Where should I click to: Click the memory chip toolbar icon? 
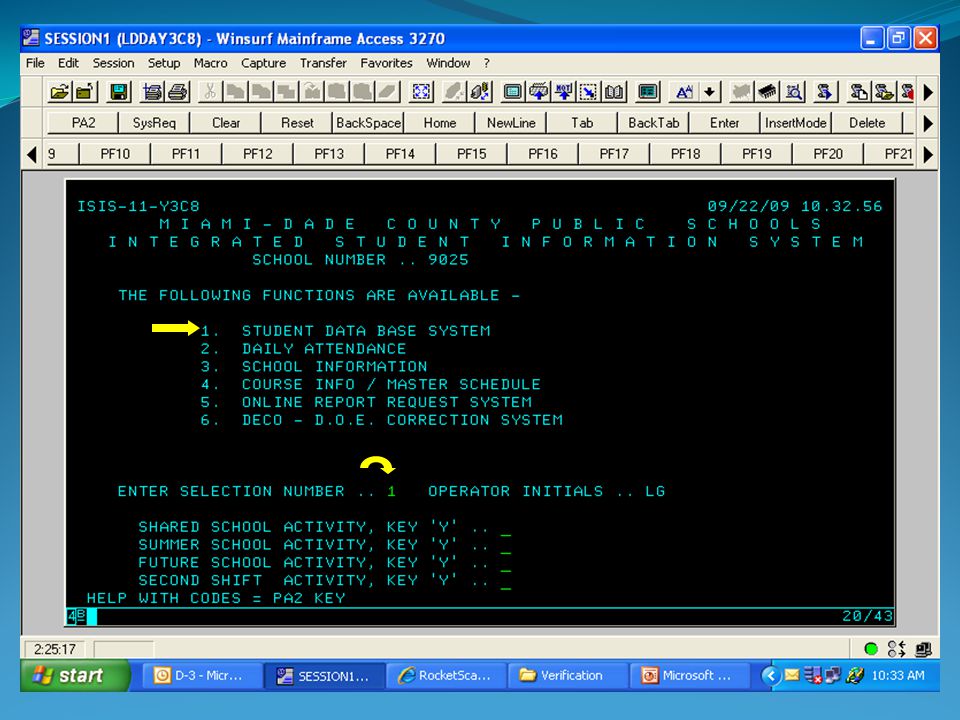pos(767,92)
